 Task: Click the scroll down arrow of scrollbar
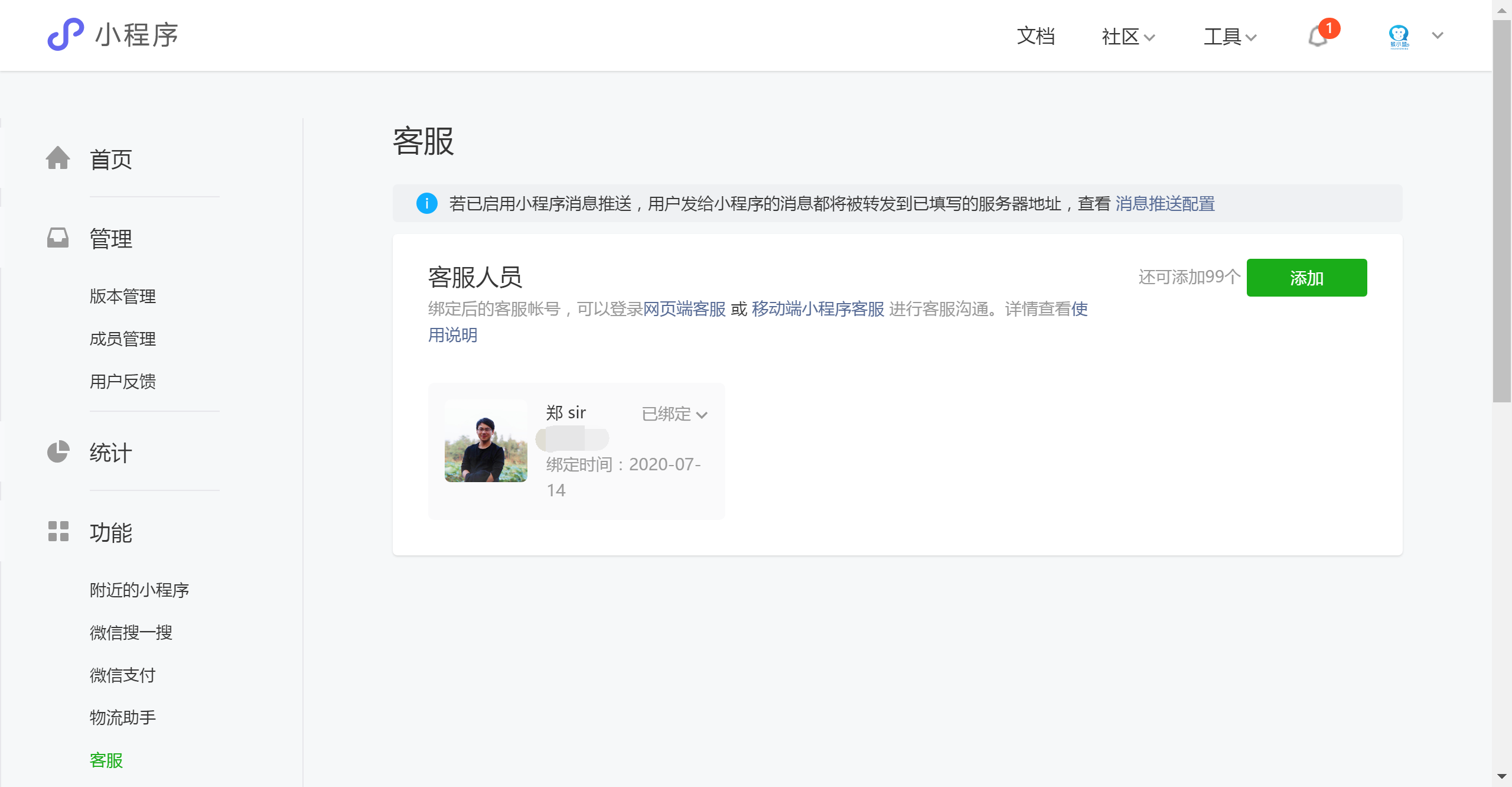[x=1501, y=776]
